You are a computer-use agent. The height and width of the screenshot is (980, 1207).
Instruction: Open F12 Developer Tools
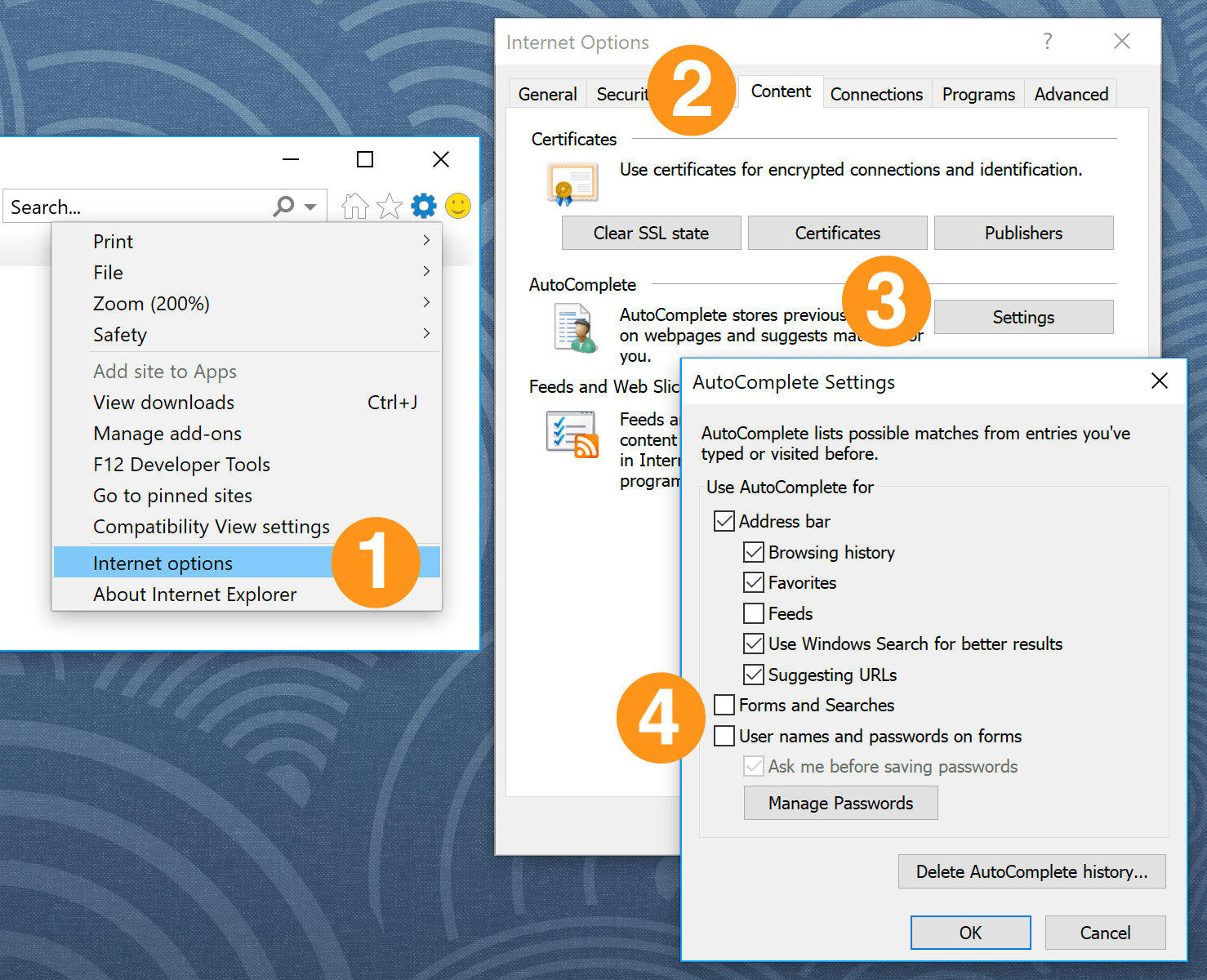[247, 465]
